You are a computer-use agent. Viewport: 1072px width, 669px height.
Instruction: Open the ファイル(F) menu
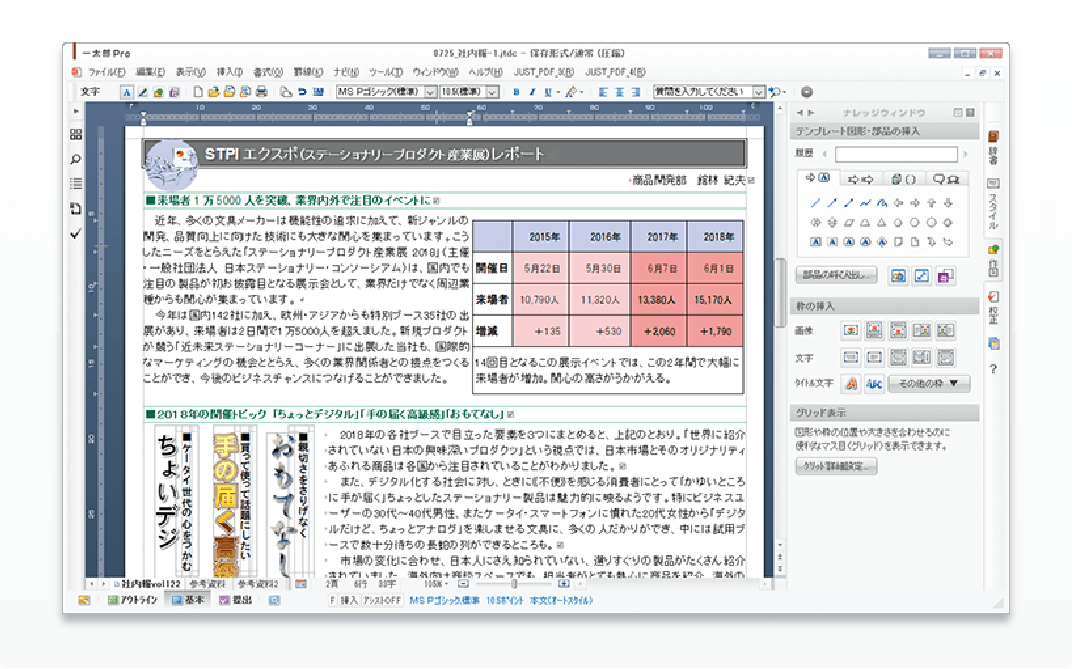(x=106, y=72)
